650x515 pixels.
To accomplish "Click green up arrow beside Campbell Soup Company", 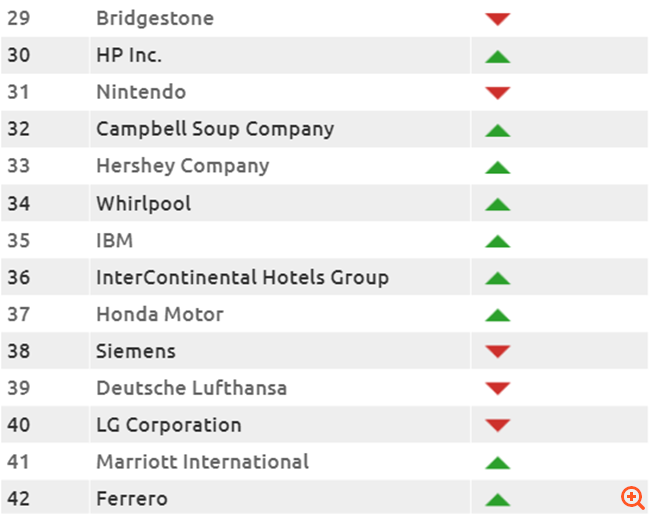I will pyautogui.click(x=497, y=130).
